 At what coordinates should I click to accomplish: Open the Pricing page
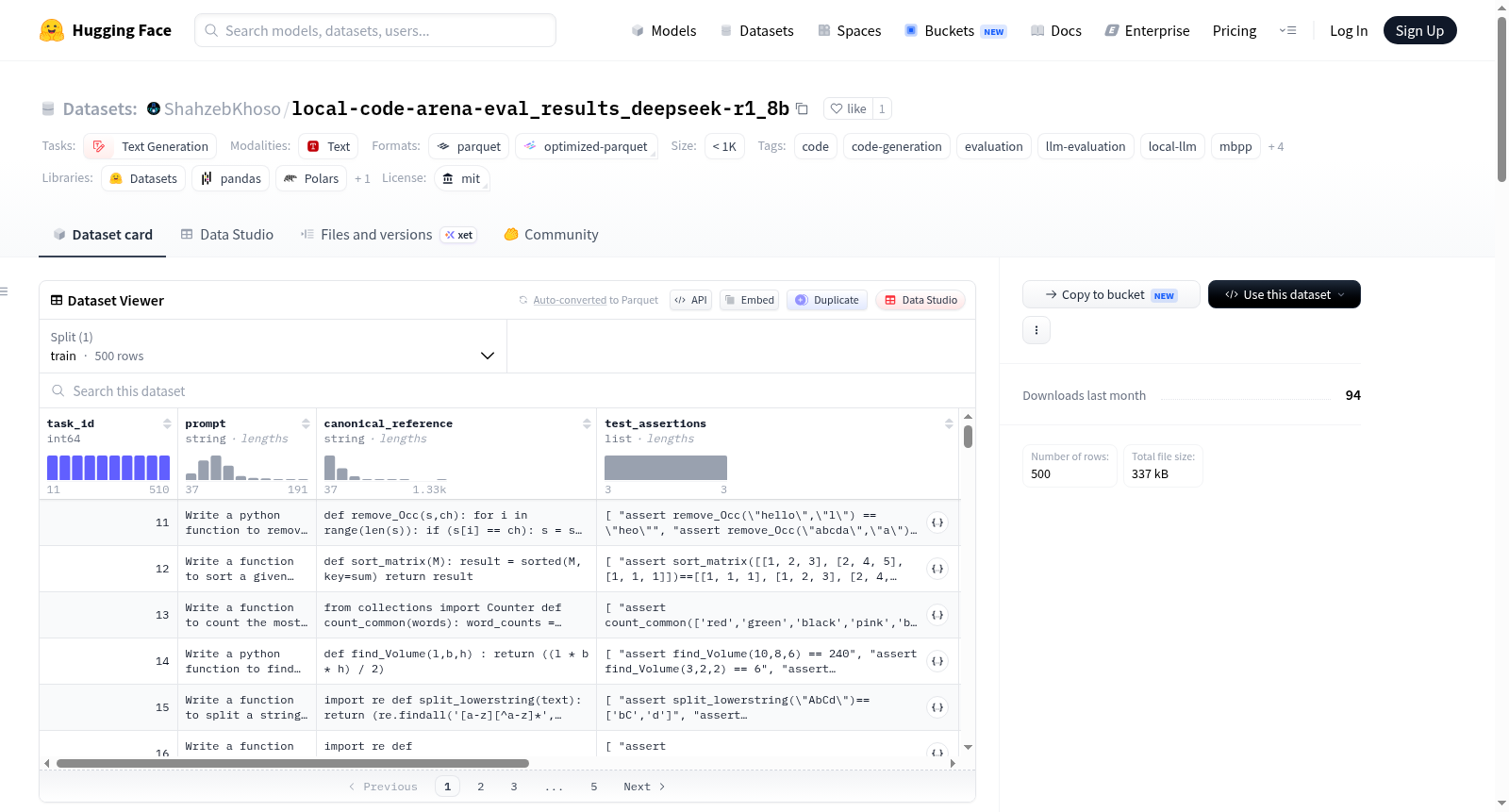(1235, 30)
